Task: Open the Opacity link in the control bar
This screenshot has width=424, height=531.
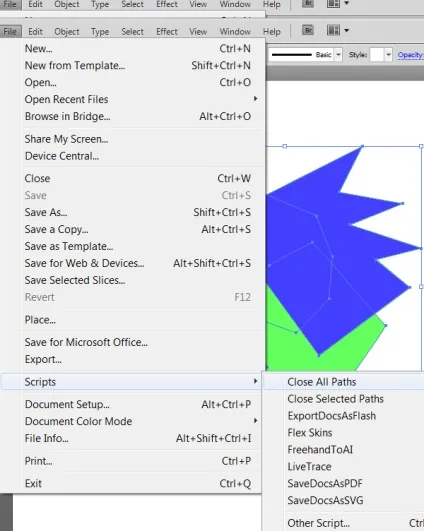Action: pos(410,55)
